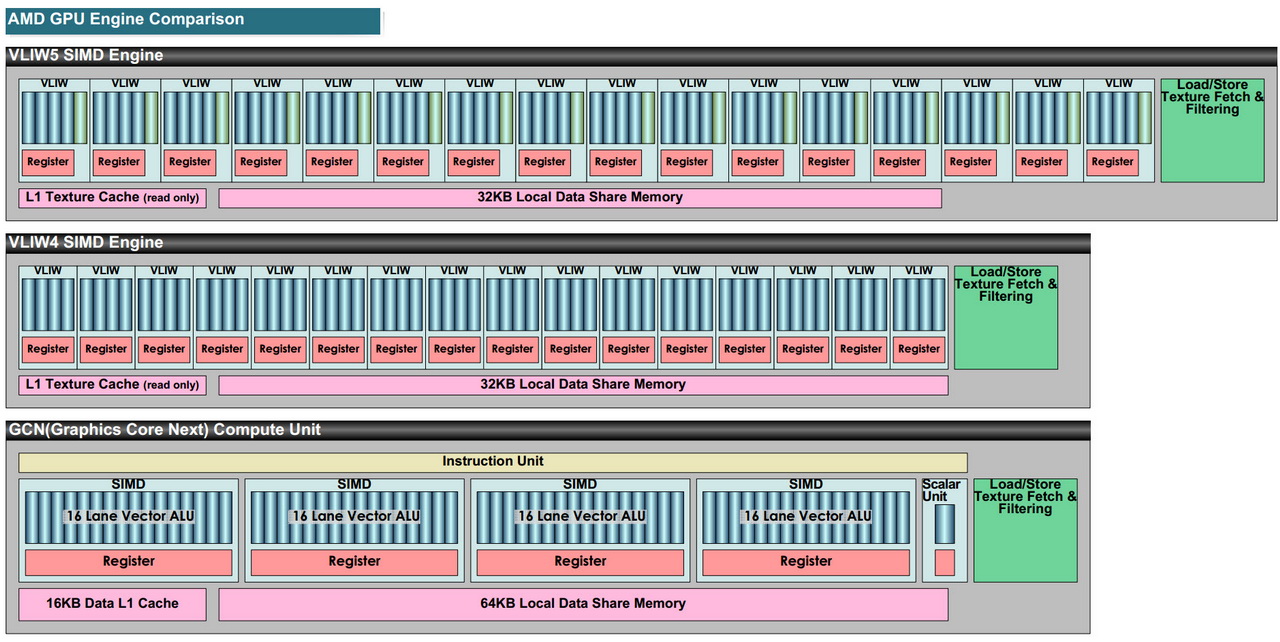This screenshot has width=1280, height=642.
Task: Click the "AMD GPU Engine Comparison" title
Action: point(193,20)
